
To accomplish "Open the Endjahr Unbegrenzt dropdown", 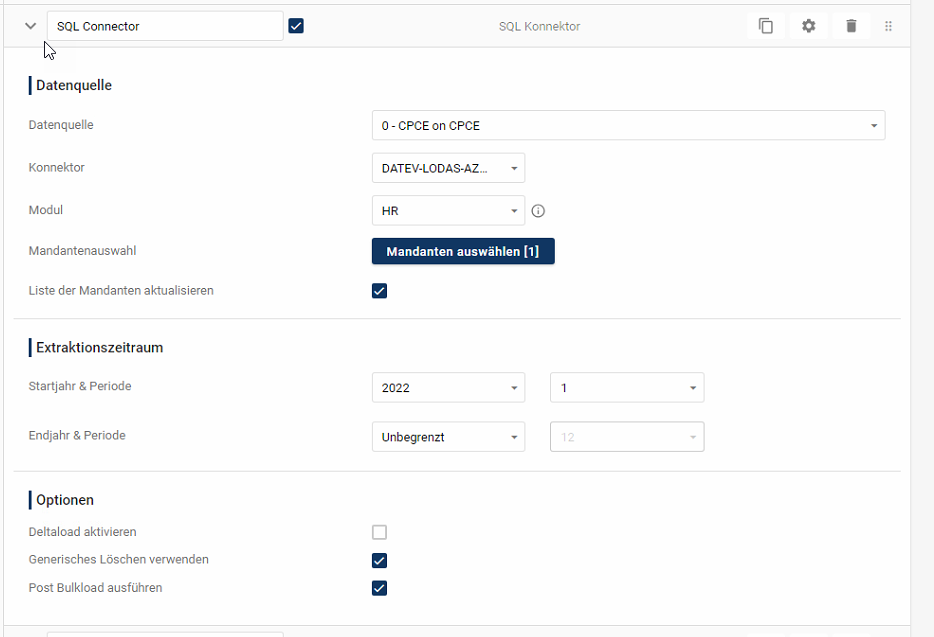I will pos(448,437).
